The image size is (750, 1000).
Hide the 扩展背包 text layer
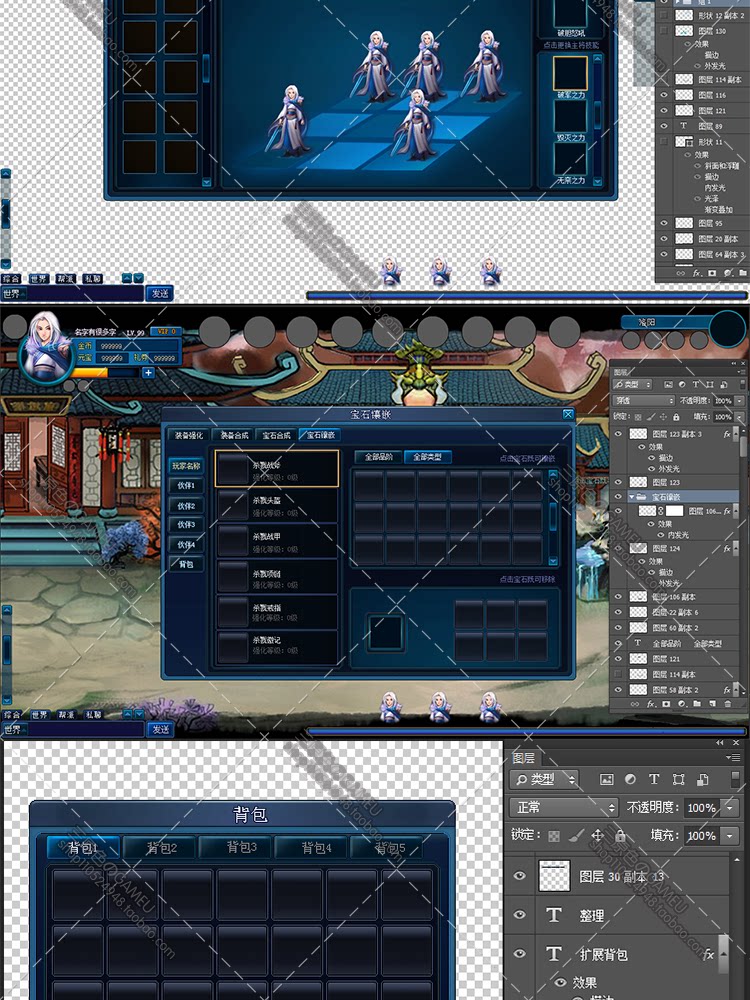pyautogui.click(x=520, y=953)
